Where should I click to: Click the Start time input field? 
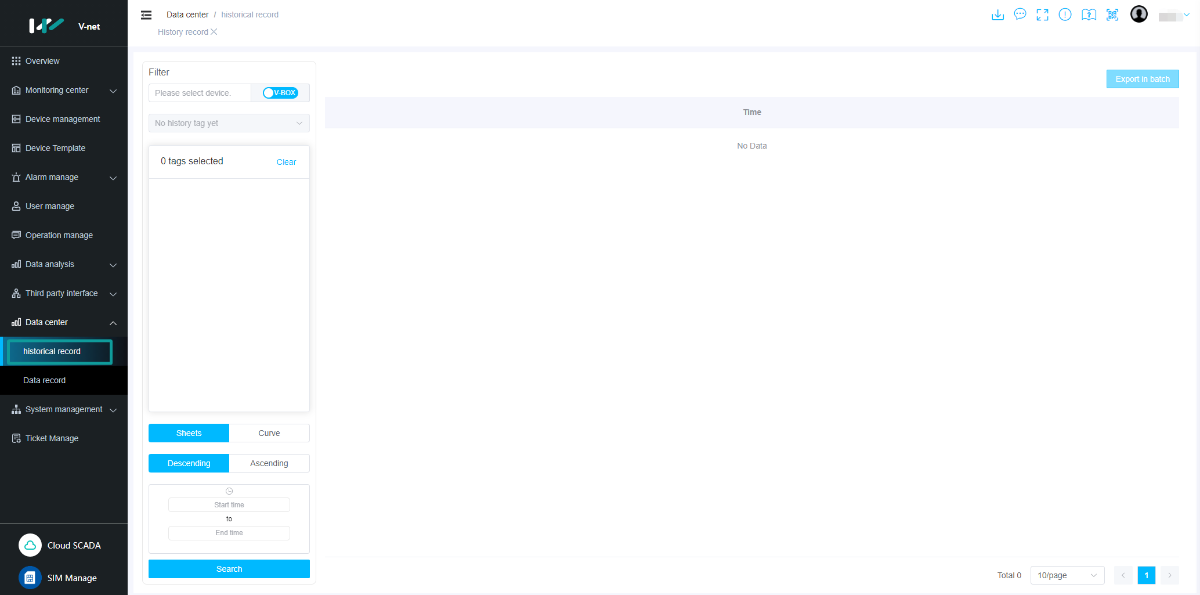click(229, 505)
